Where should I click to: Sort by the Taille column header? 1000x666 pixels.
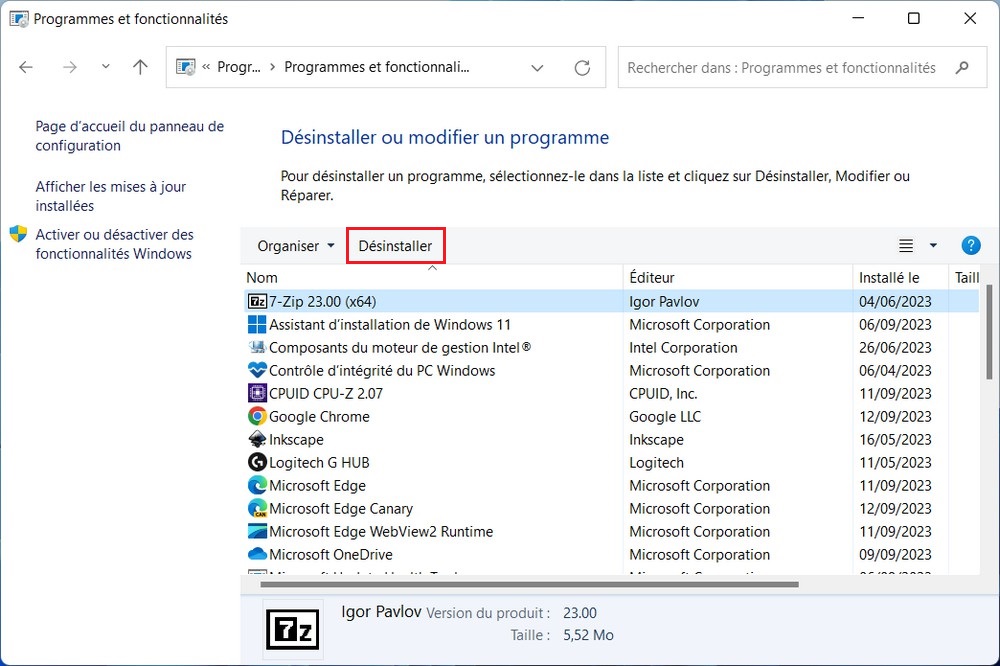(x=966, y=278)
